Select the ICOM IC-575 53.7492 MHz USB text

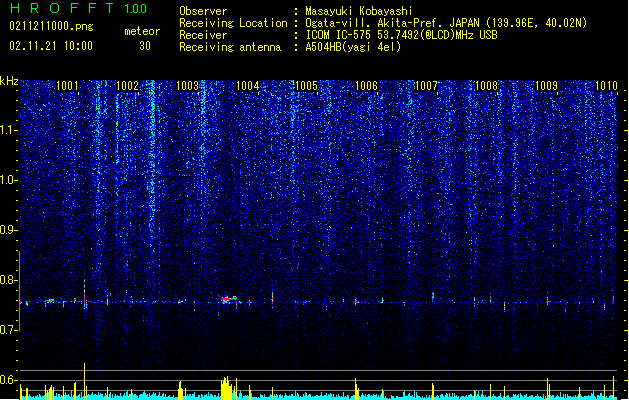tap(401, 35)
